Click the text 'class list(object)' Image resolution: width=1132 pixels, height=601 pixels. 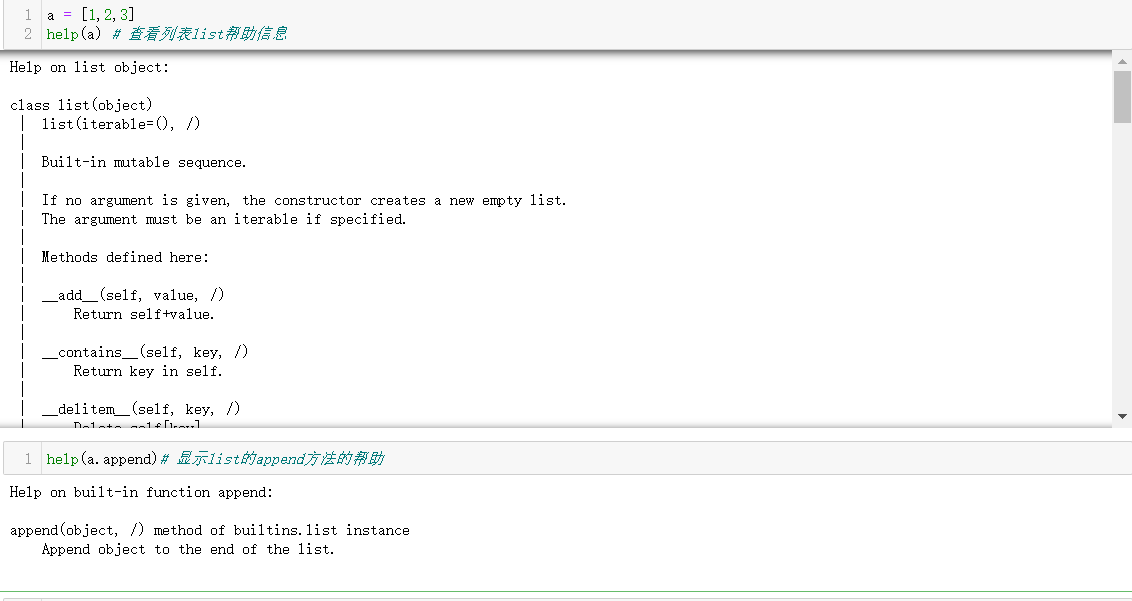82,105
